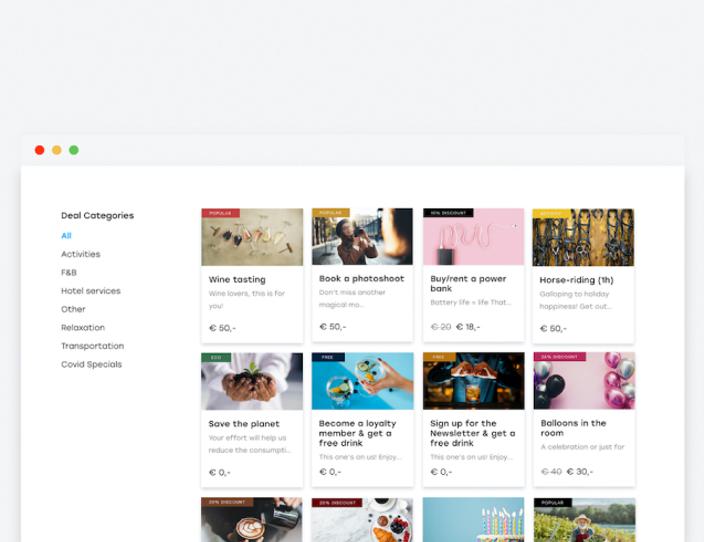Select the F&B category filter
Screen dimensions: 704x542
(69, 272)
